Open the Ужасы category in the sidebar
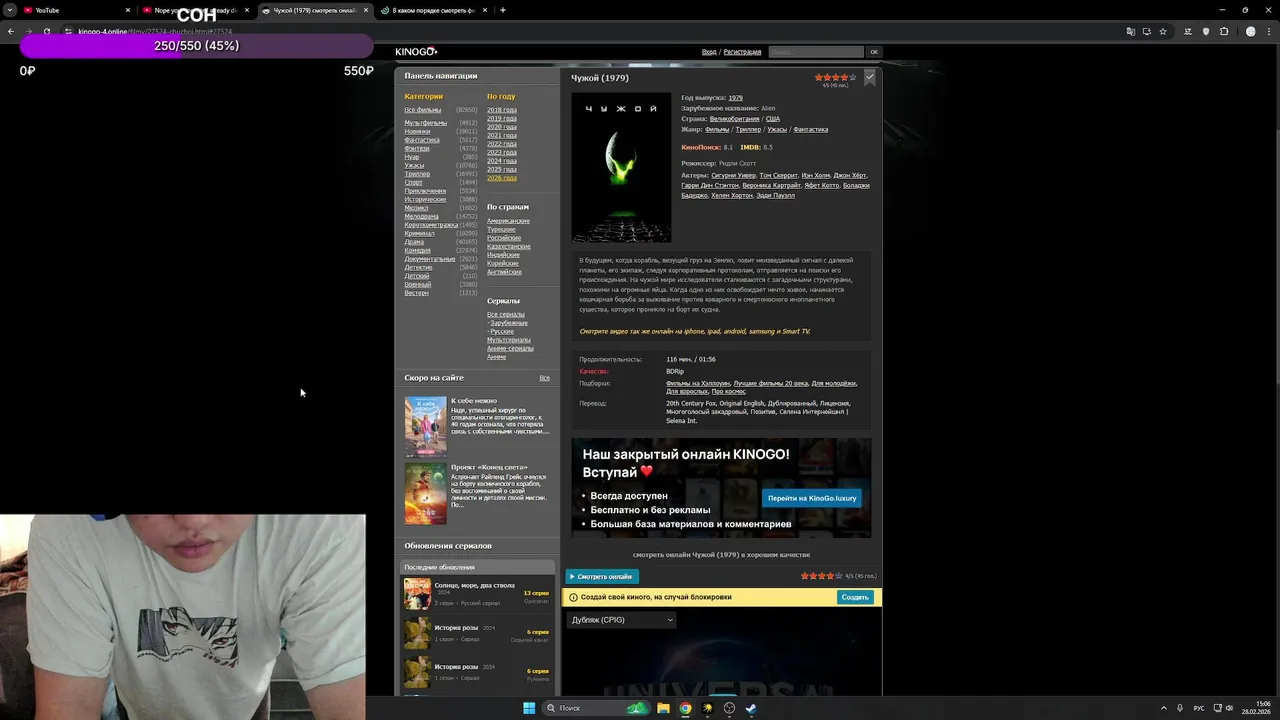The image size is (1280, 720). (x=414, y=165)
